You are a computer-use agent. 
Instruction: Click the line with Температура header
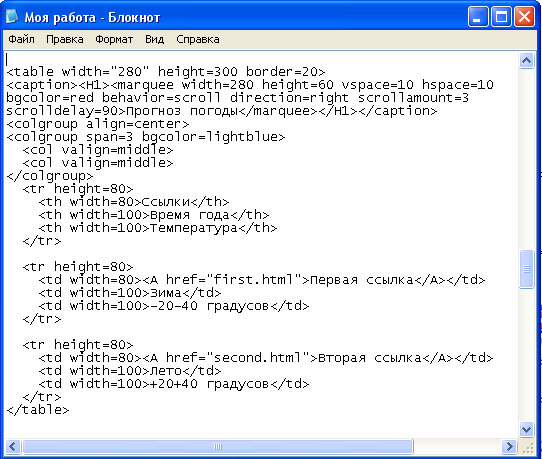tap(158, 228)
